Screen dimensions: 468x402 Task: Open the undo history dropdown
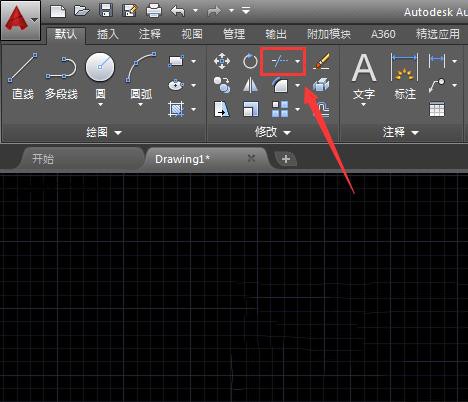(195, 11)
